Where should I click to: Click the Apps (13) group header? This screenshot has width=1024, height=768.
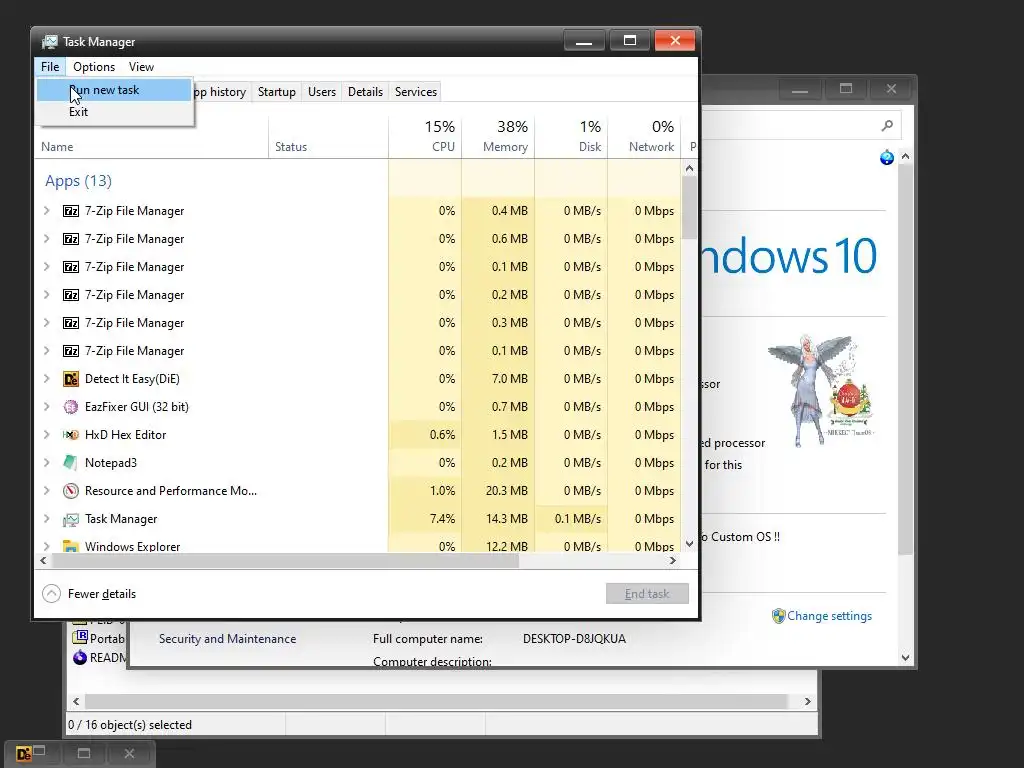pos(78,181)
